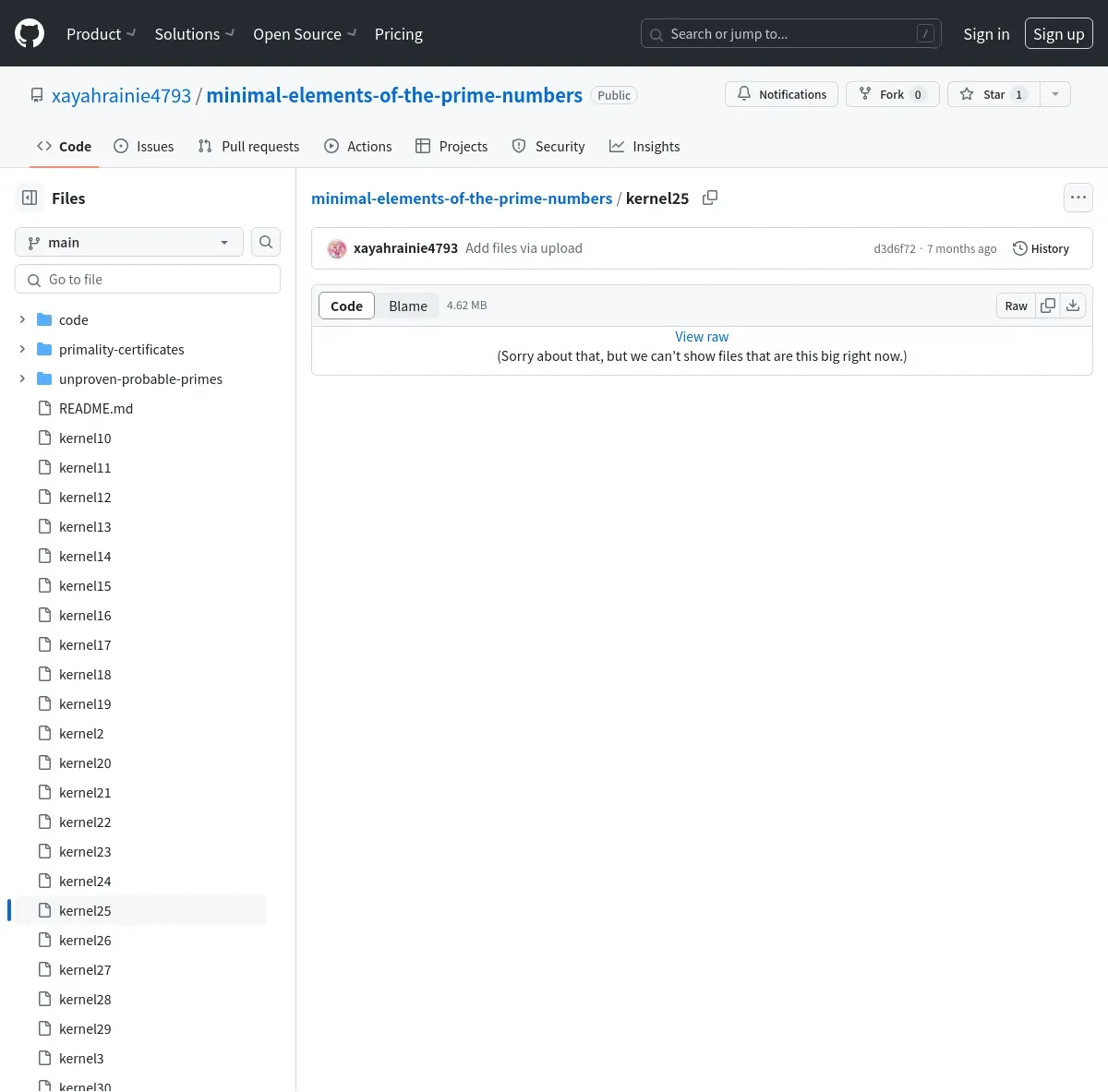
Task: Open the main branch dropdown
Action: [129, 242]
